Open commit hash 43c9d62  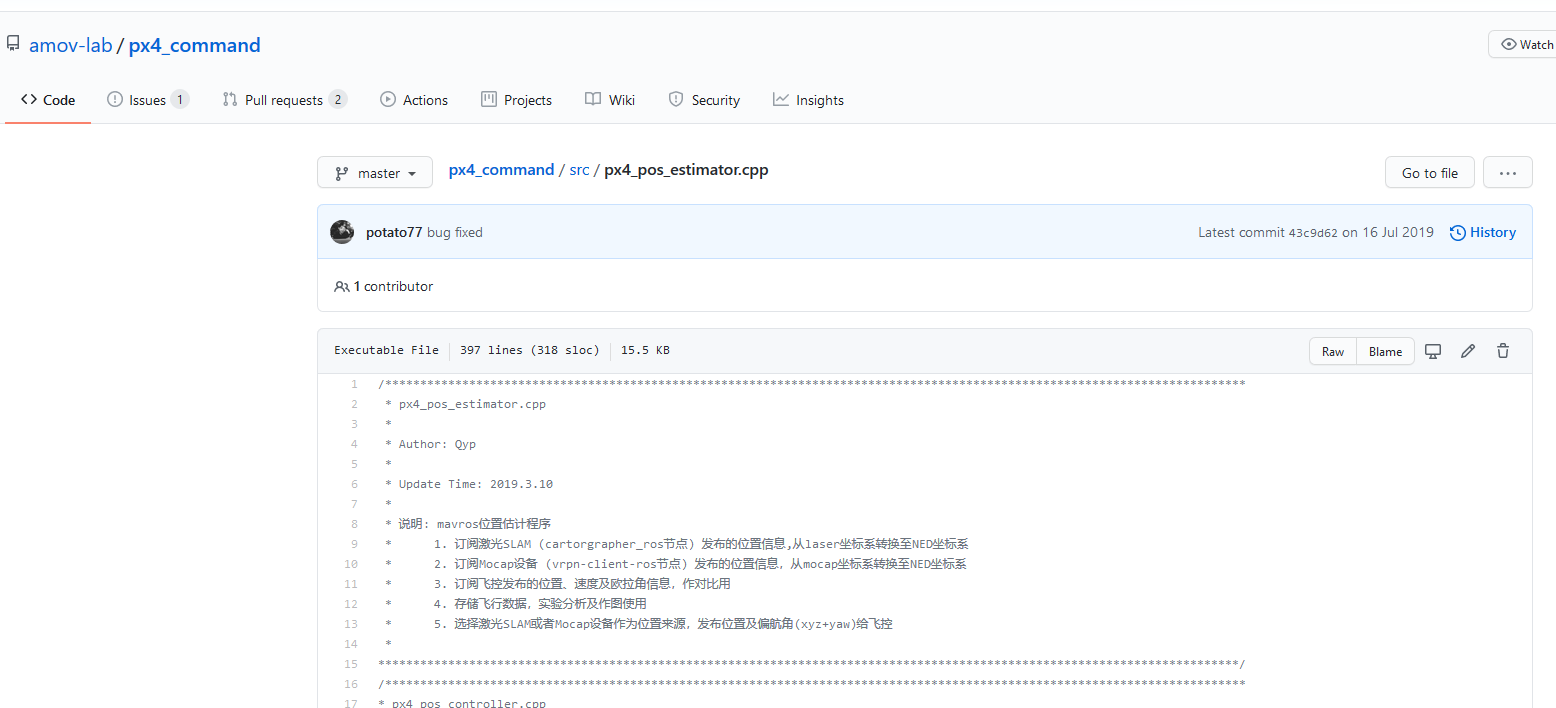[1313, 233]
